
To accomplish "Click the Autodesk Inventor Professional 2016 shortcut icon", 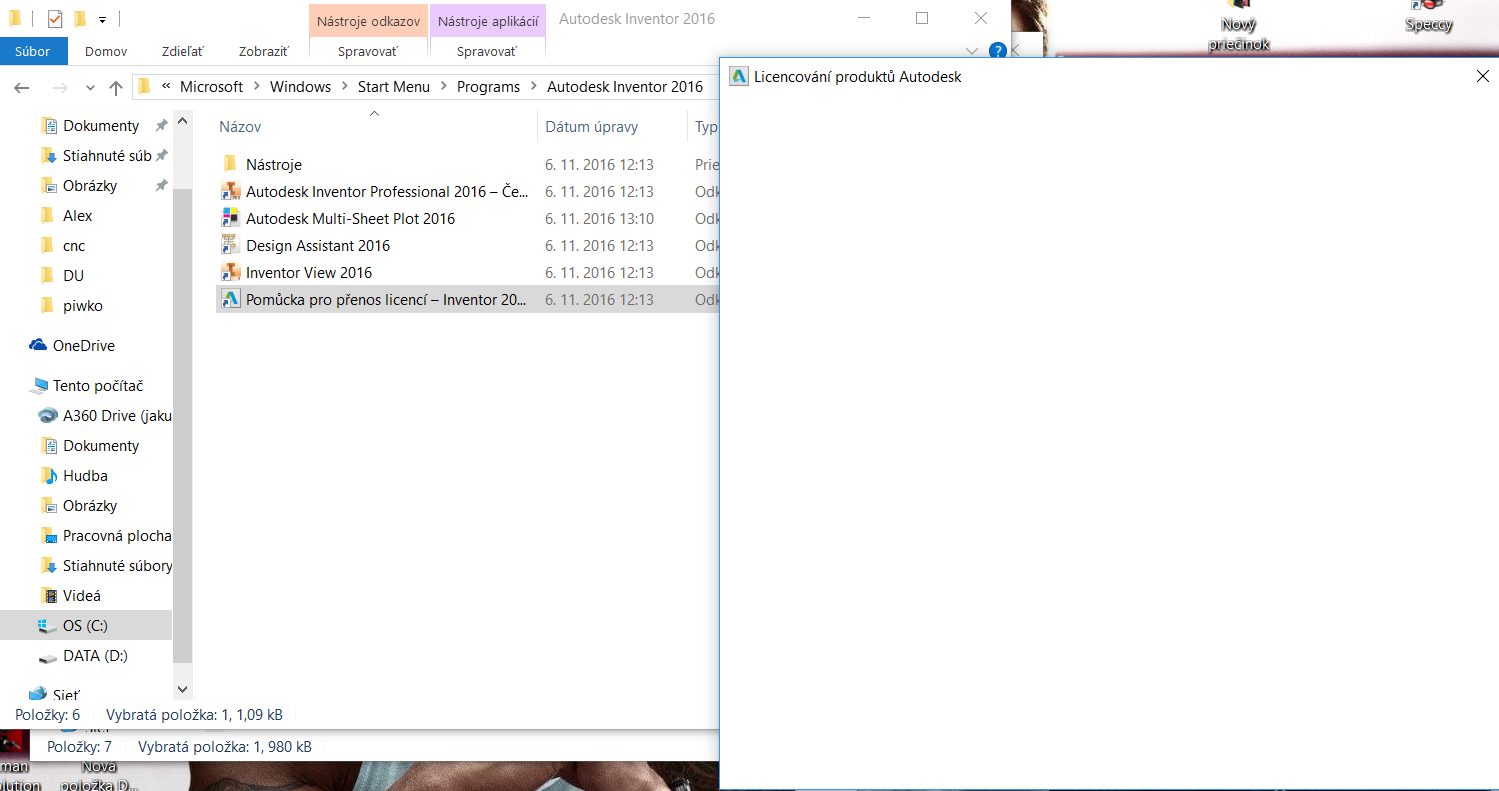I will [231, 192].
